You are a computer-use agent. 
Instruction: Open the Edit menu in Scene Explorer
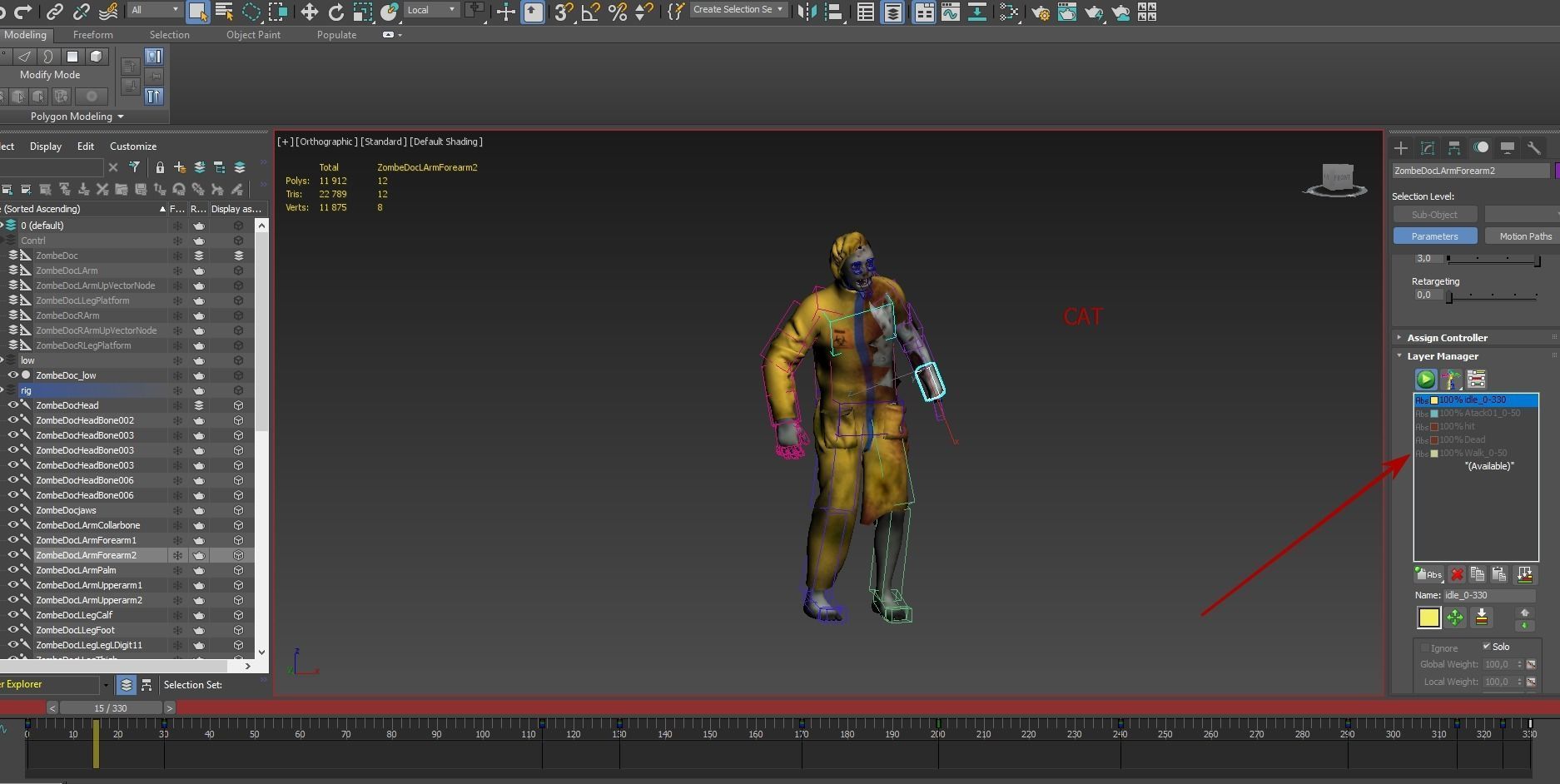86,146
